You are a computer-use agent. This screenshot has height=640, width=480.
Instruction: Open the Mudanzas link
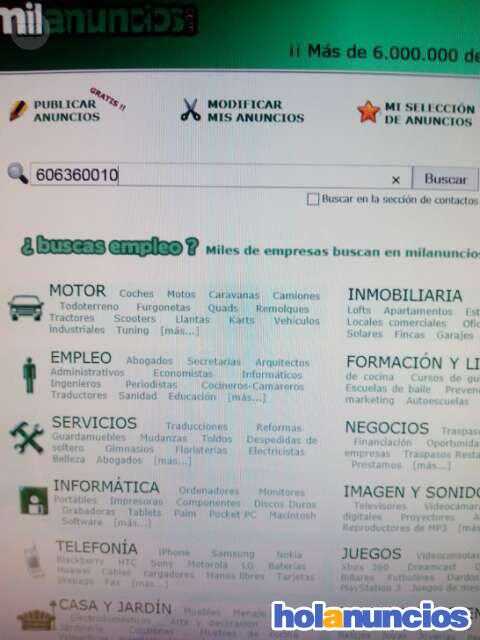pyautogui.click(x=163, y=438)
